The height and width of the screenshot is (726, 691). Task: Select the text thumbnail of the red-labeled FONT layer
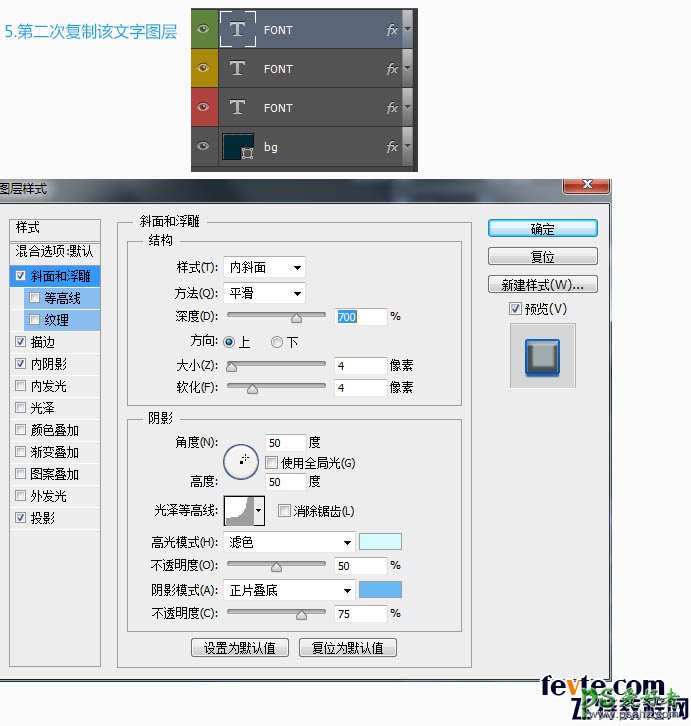237,108
